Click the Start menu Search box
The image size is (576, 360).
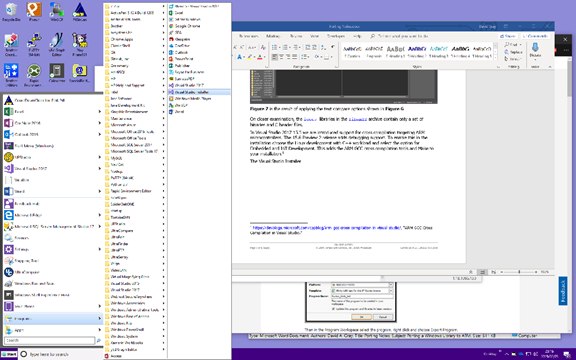point(49,341)
